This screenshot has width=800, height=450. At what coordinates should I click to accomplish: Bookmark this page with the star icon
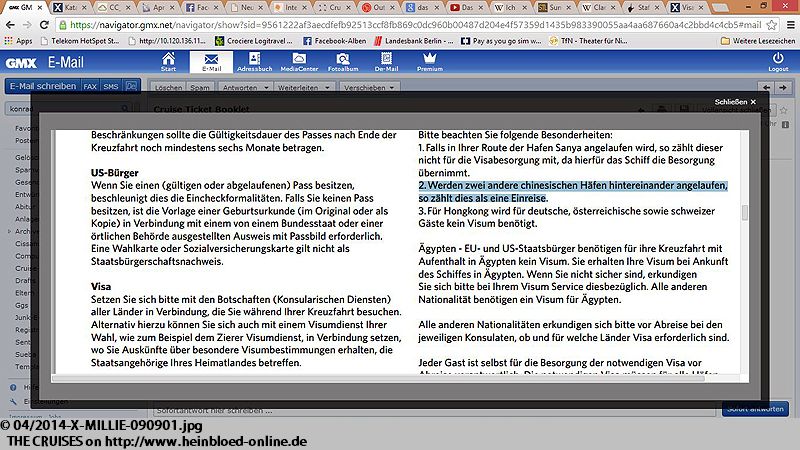(x=771, y=24)
